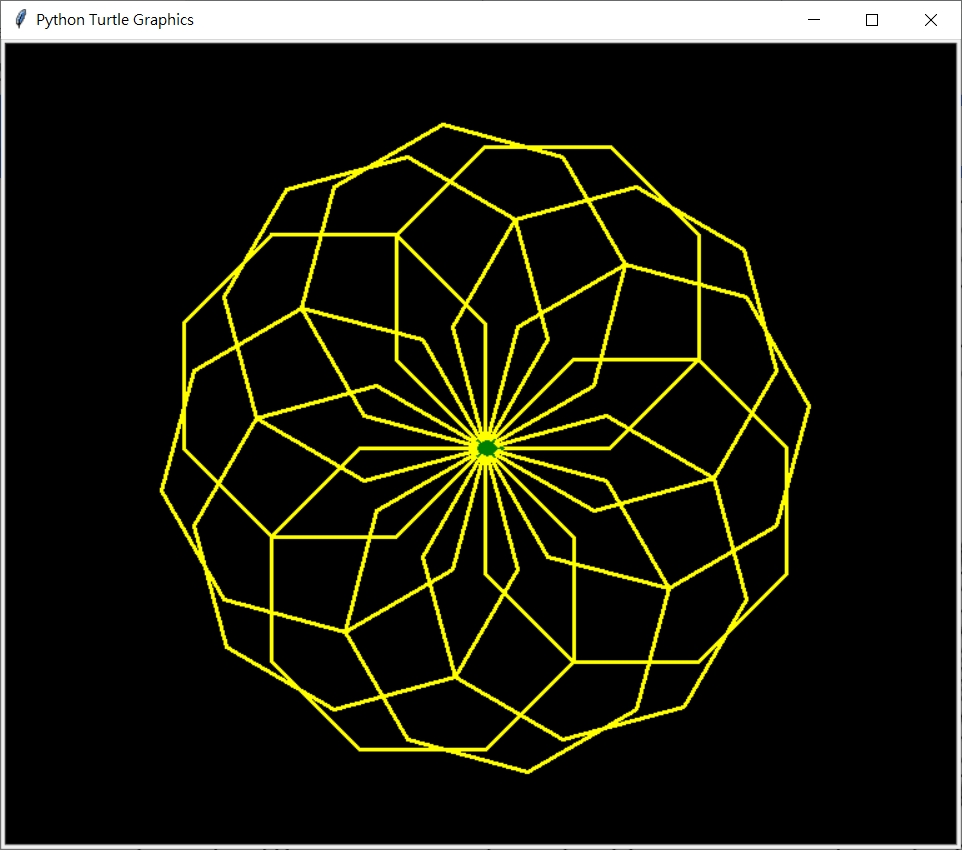Click the black canvas background area

100,700
